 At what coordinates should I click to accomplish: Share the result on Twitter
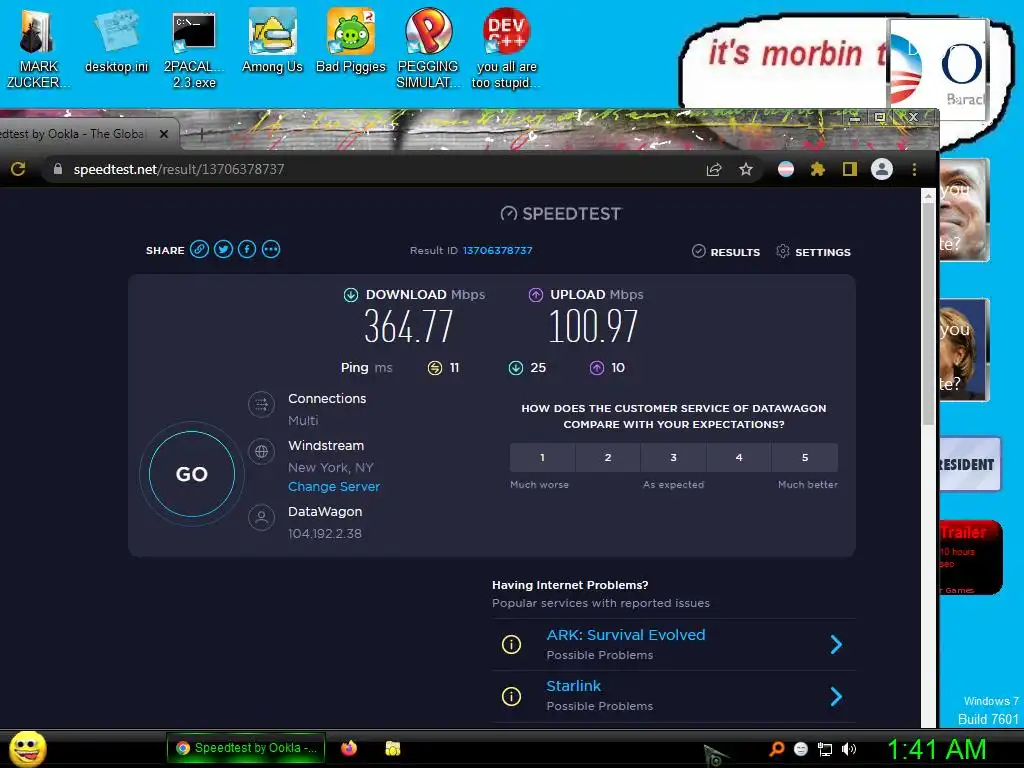pyautogui.click(x=223, y=249)
